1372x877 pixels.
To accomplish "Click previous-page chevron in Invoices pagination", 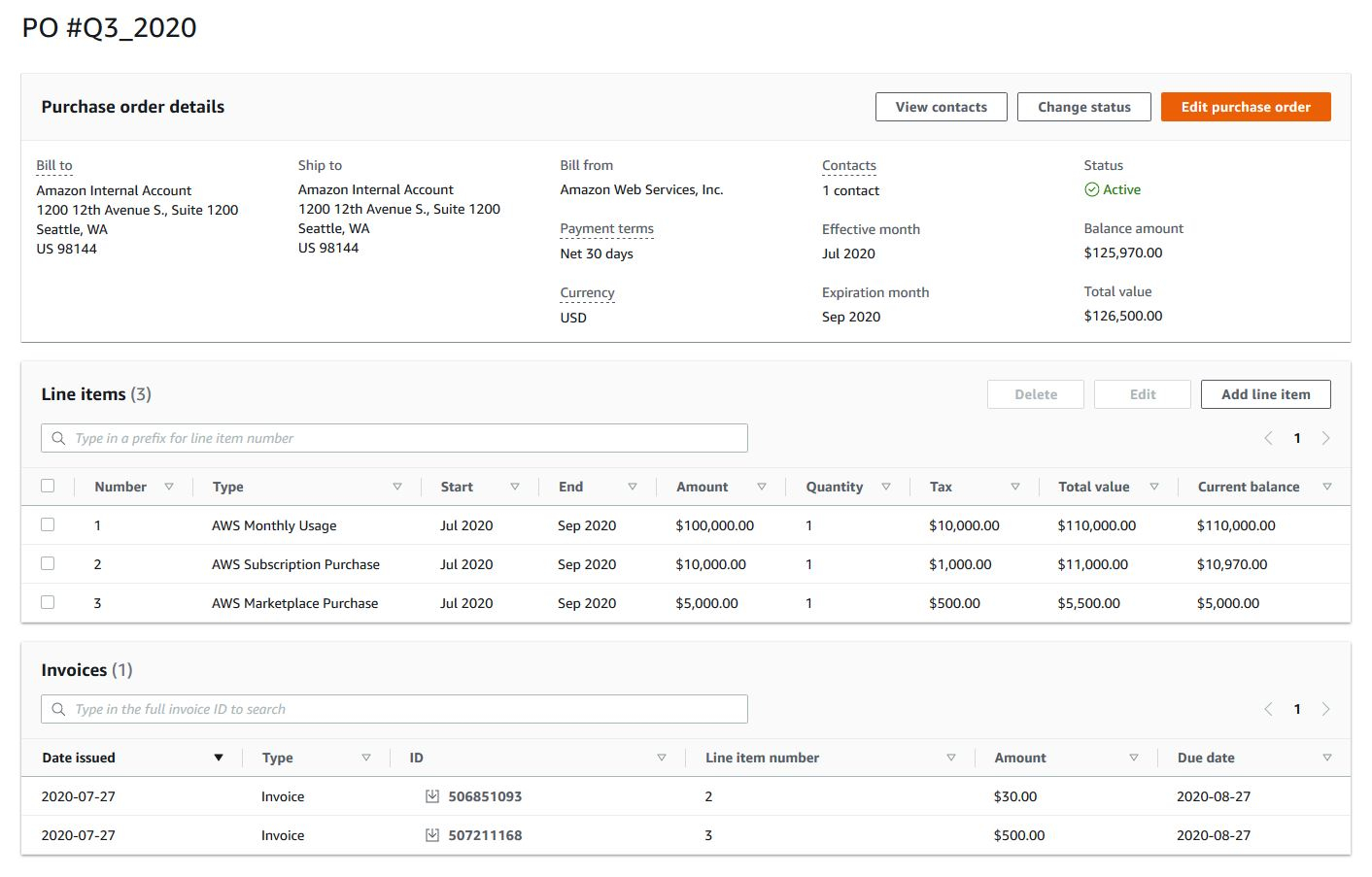I will 1268,709.
